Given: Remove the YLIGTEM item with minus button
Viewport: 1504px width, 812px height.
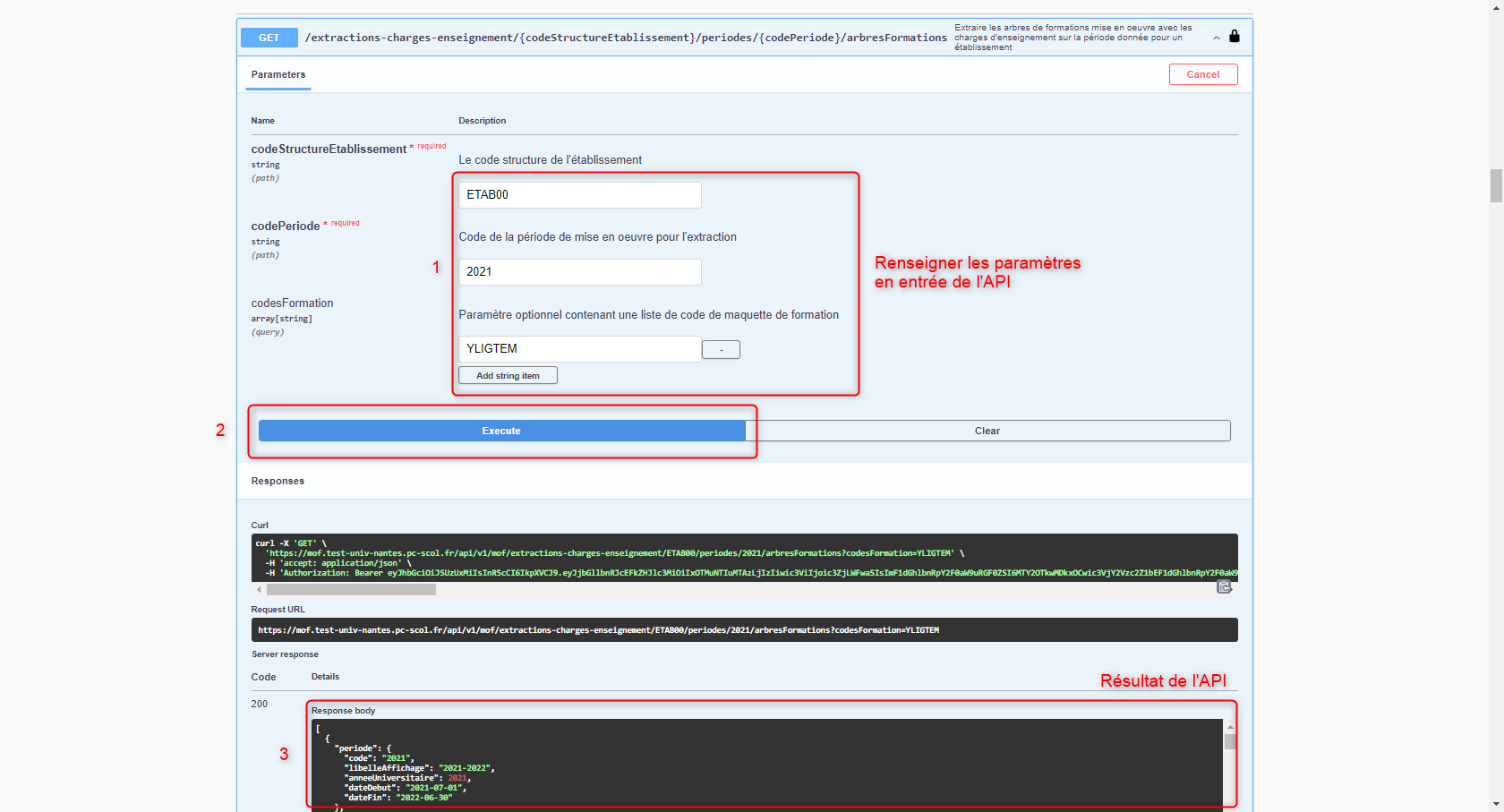Looking at the screenshot, I should (721, 350).
